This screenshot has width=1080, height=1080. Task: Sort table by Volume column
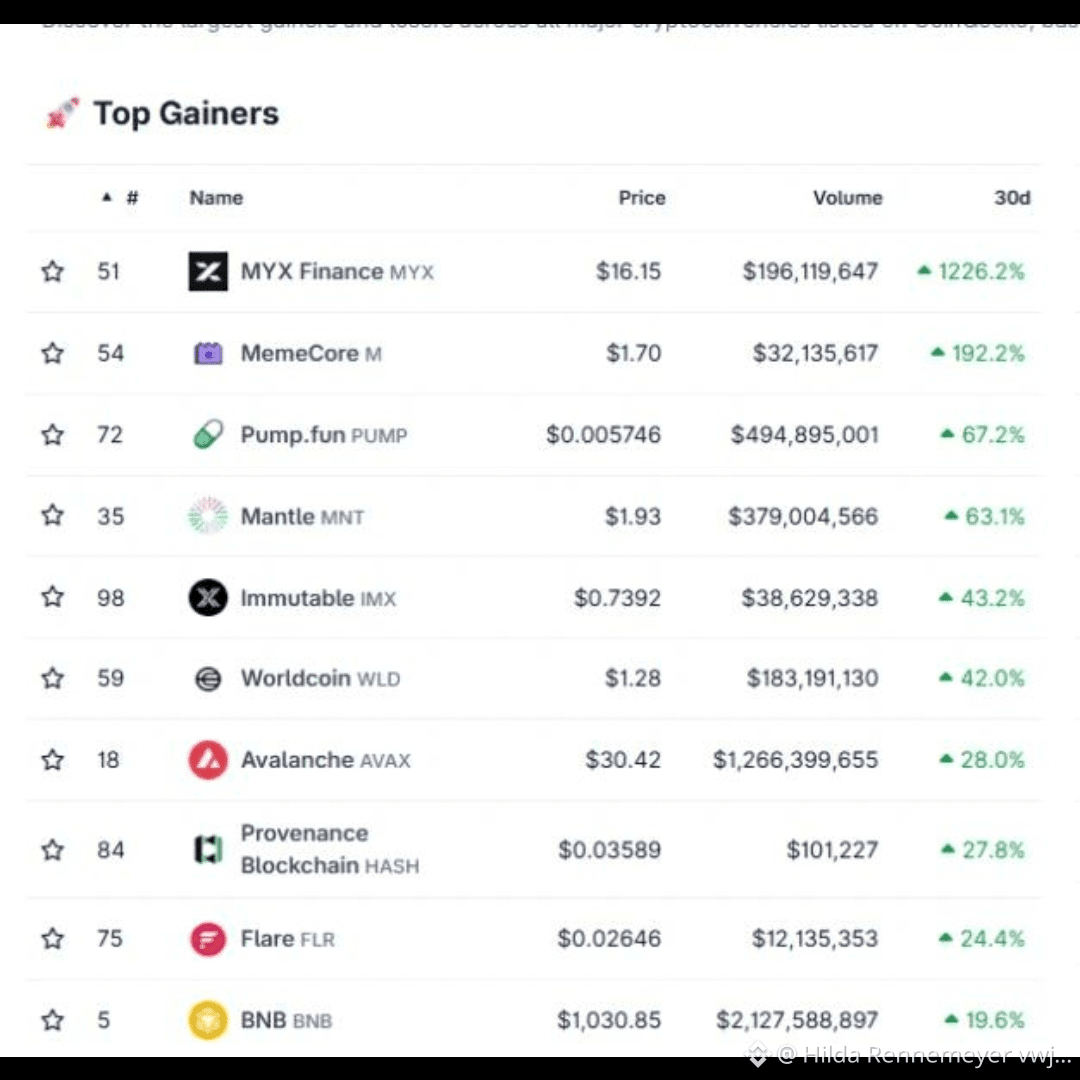tap(847, 198)
